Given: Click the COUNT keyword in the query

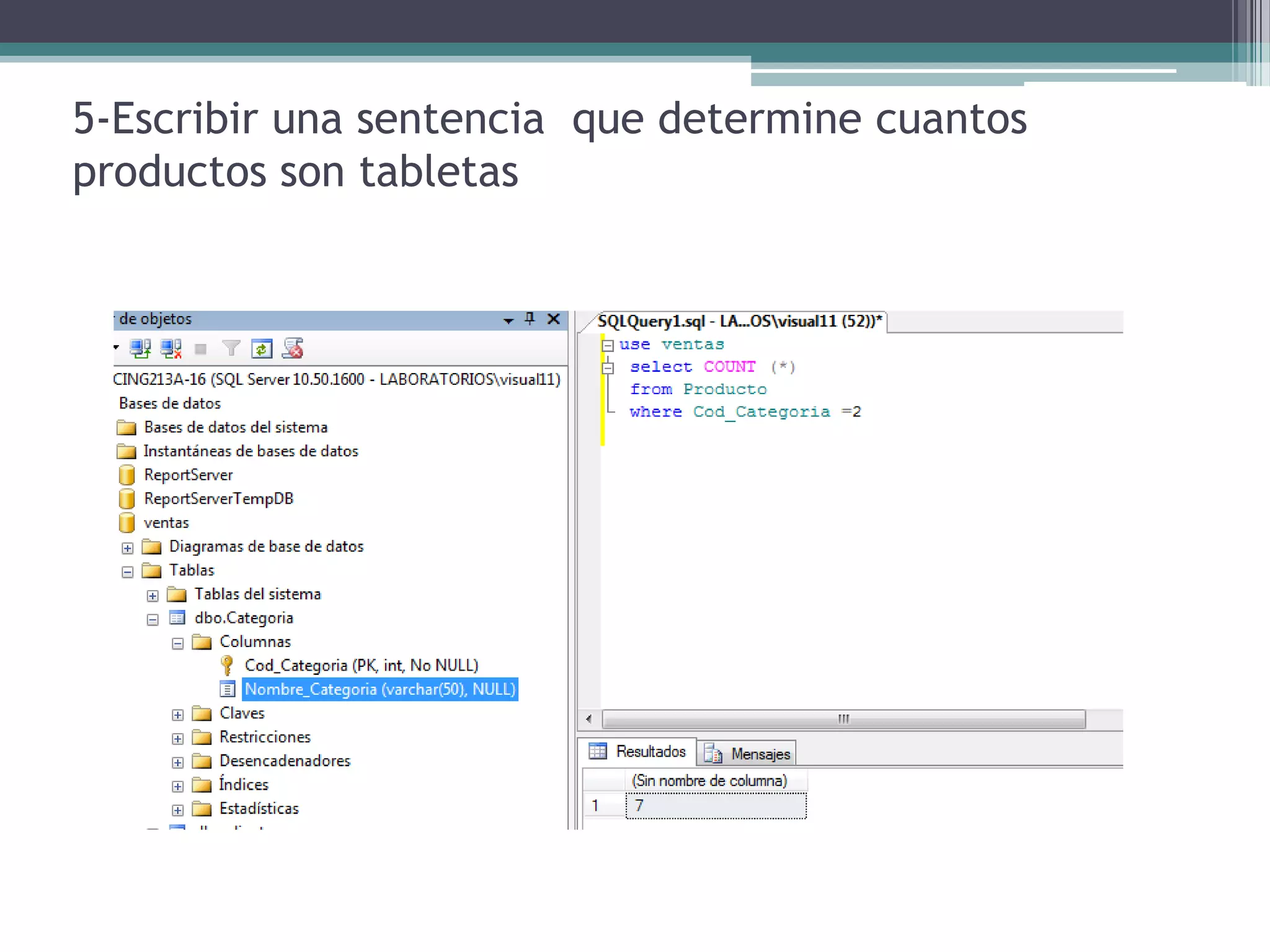Looking at the screenshot, I should [x=730, y=367].
